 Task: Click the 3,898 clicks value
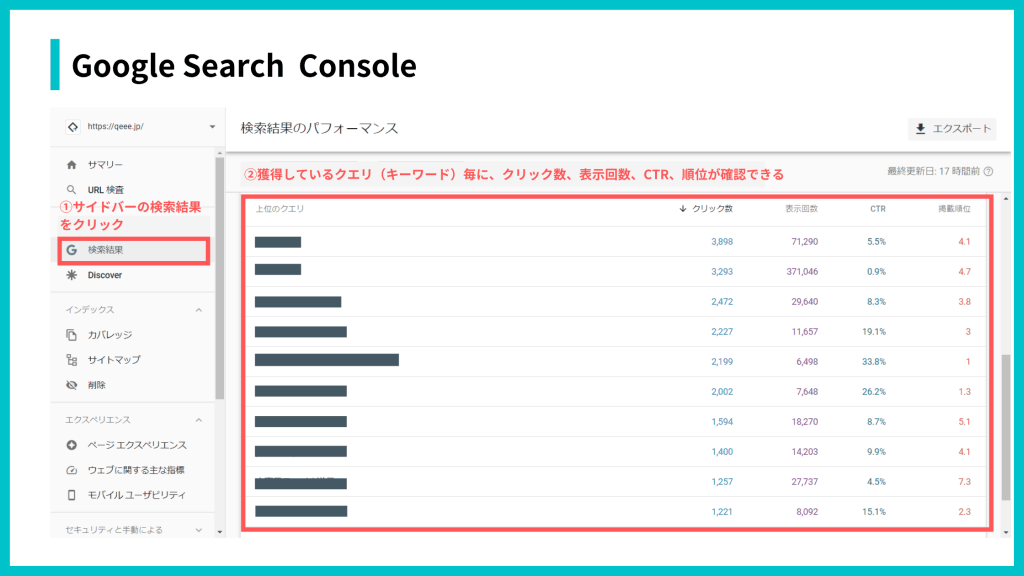click(x=722, y=242)
